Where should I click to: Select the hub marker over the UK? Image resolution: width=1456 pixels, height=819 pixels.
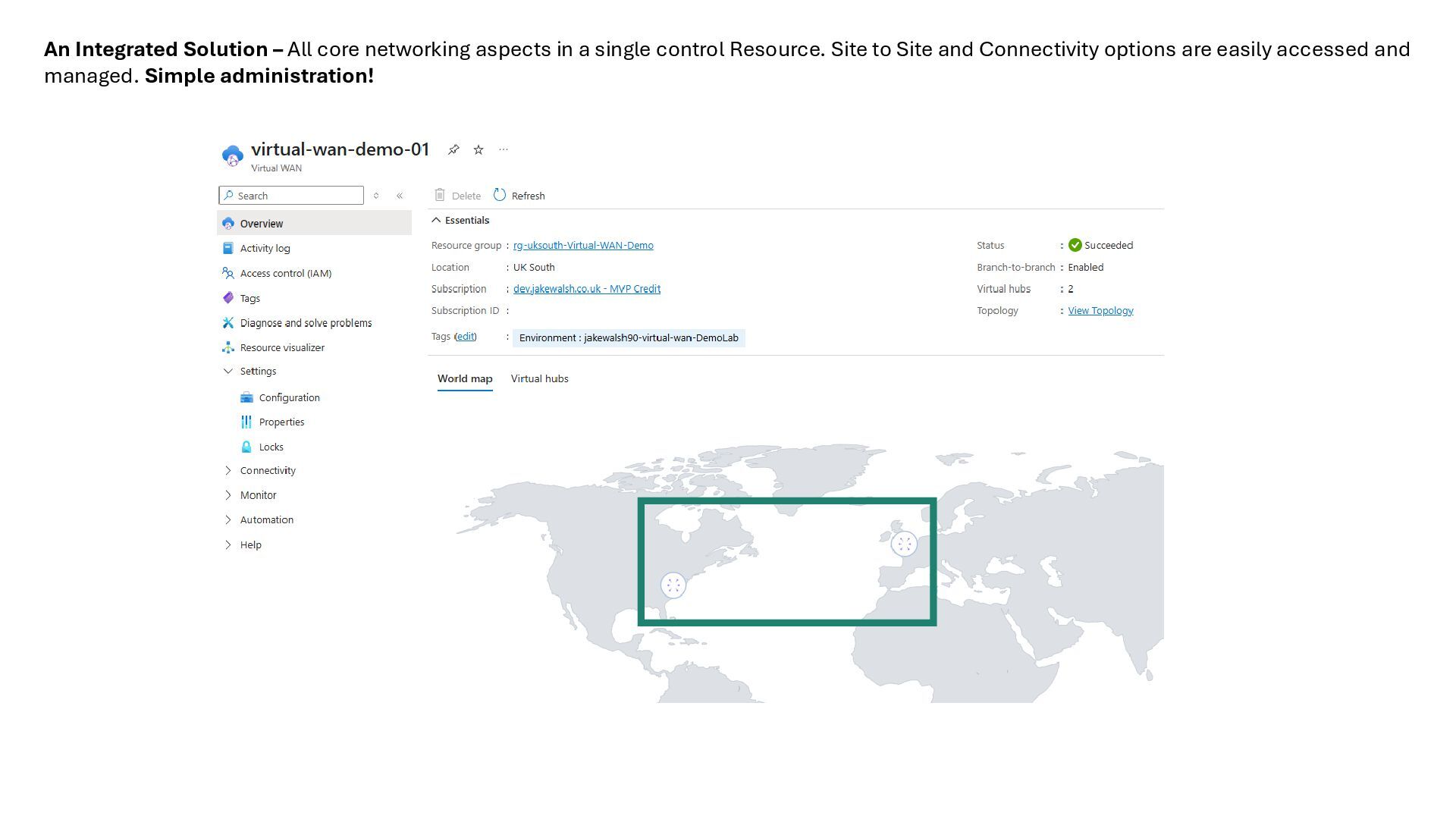904,544
